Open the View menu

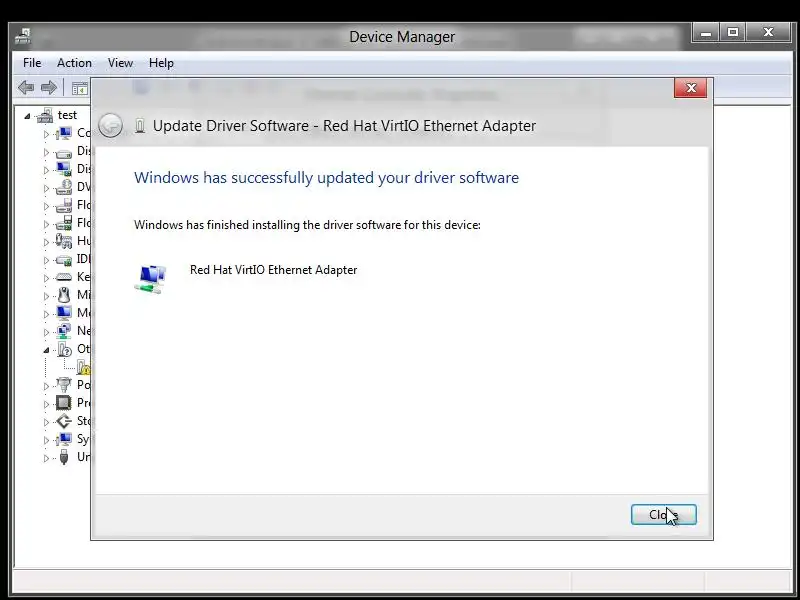tap(120, 63)
